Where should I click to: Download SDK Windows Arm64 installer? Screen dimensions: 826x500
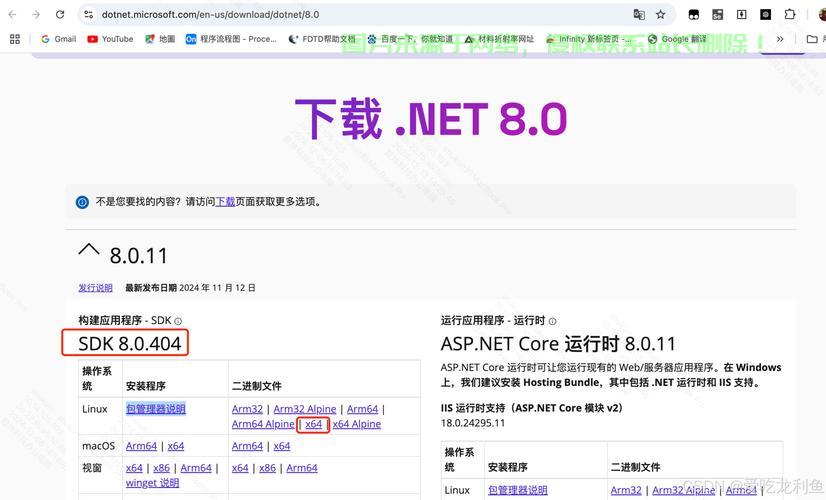[196, 468]
